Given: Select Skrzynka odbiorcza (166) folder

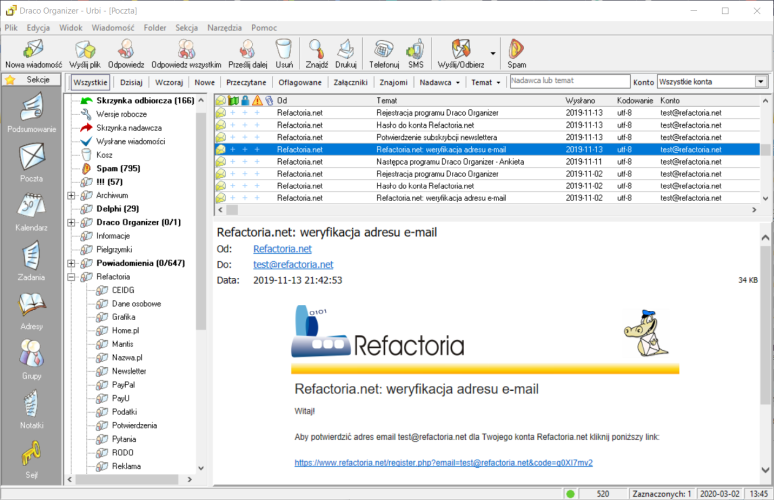Looking at the screenshot, I should click(145, 100).
